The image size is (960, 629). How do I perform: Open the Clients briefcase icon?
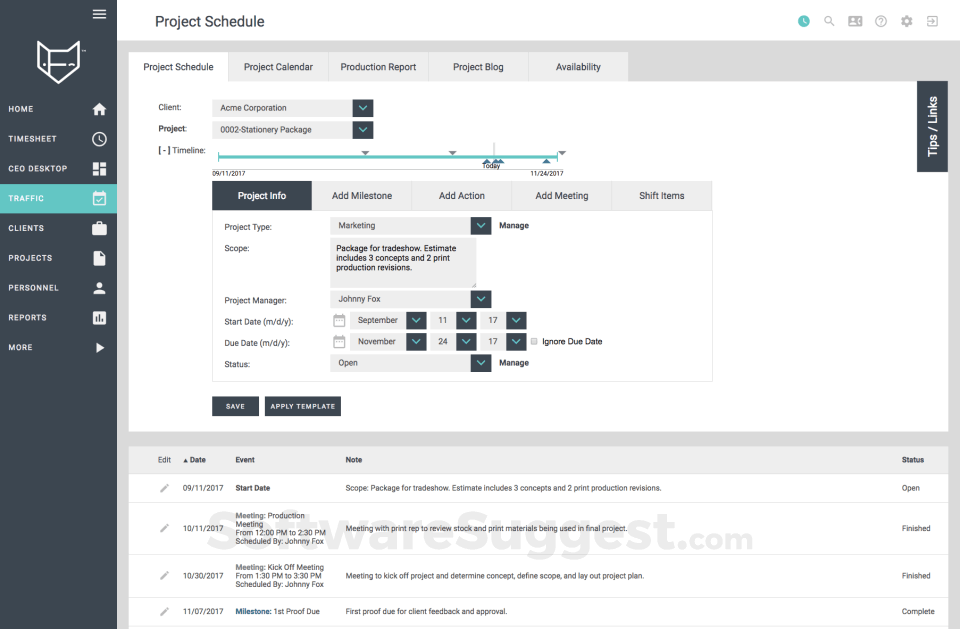[99, 227]
